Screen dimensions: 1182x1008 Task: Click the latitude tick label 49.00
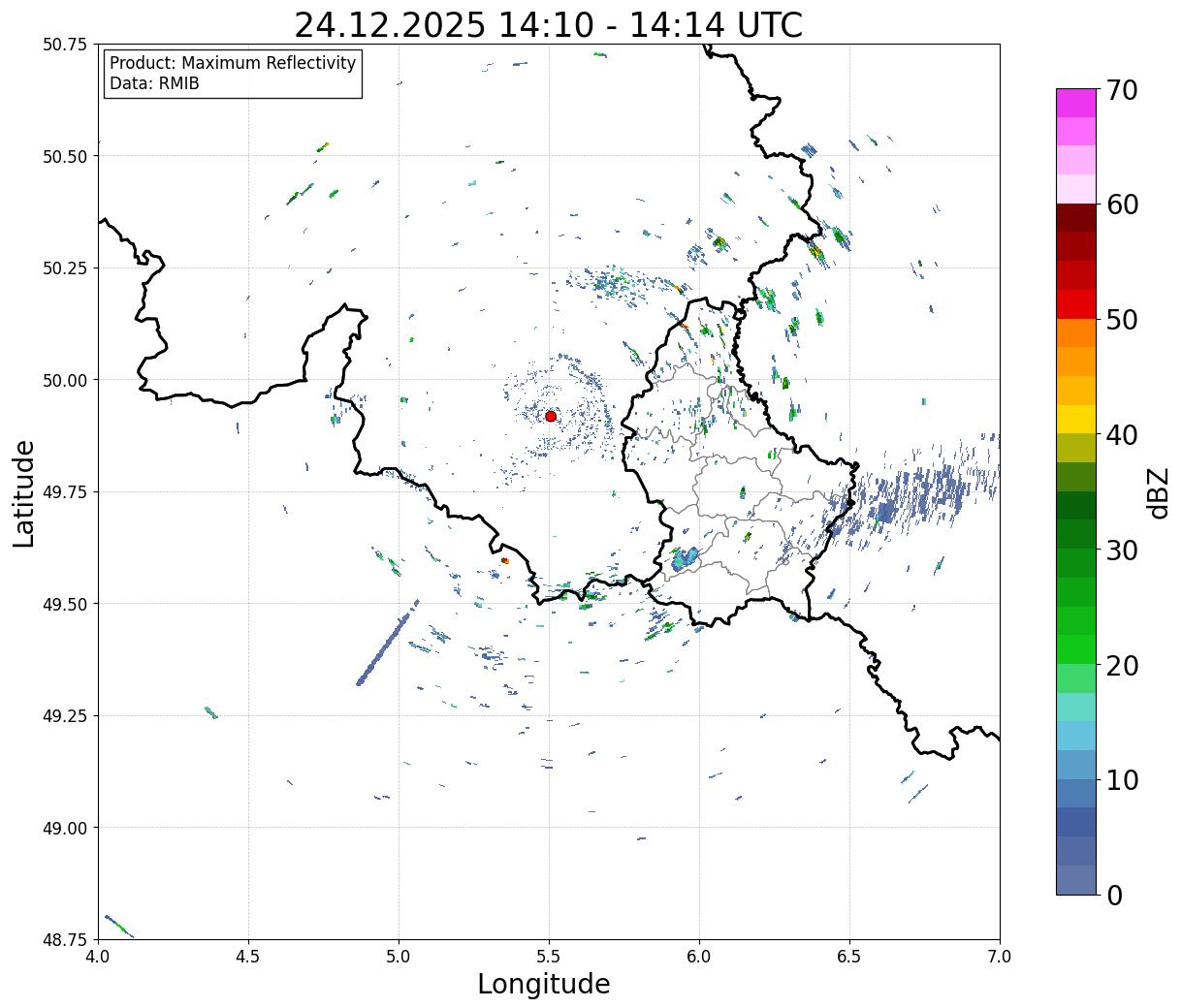pyautogui.click(x=65, y=828)
